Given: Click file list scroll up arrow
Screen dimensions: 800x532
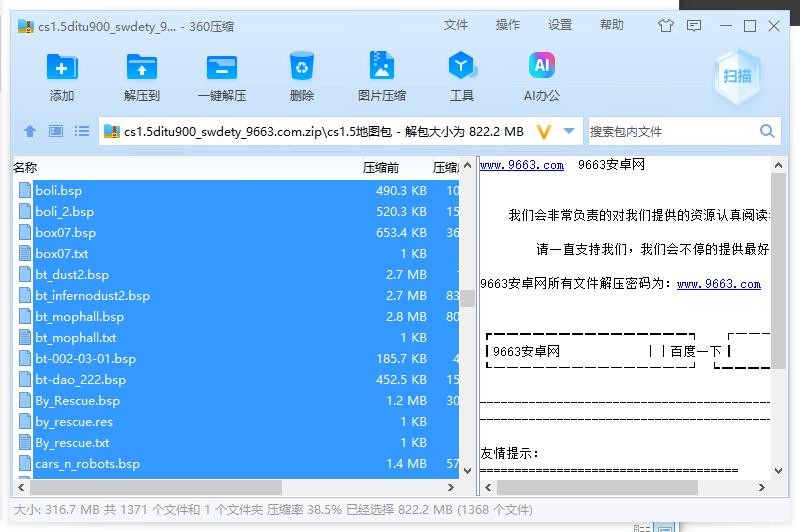Looking at the screenshot, I should coord(467,165).
